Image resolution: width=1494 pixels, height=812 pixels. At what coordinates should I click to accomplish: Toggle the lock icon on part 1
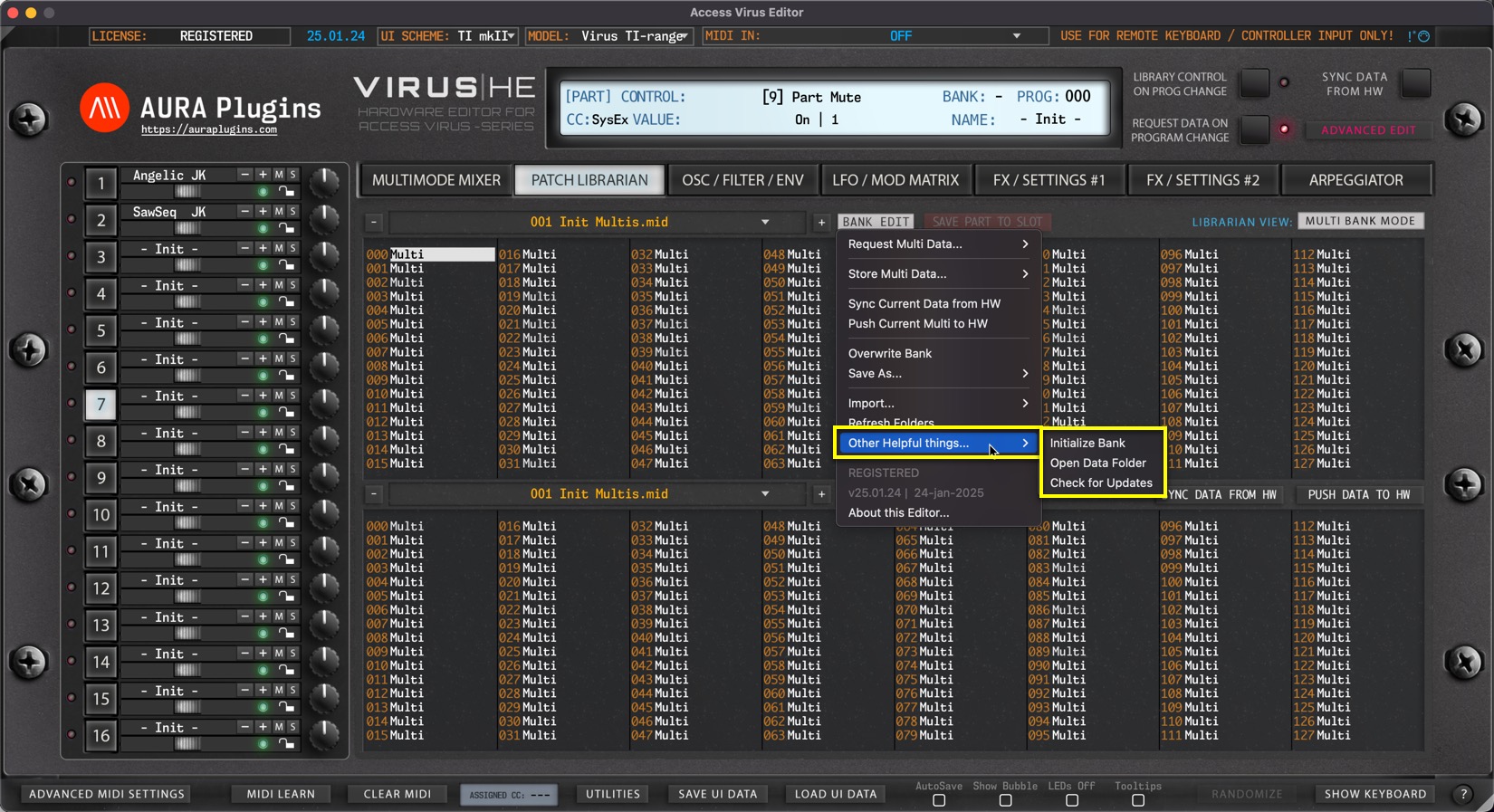(286, 192)
